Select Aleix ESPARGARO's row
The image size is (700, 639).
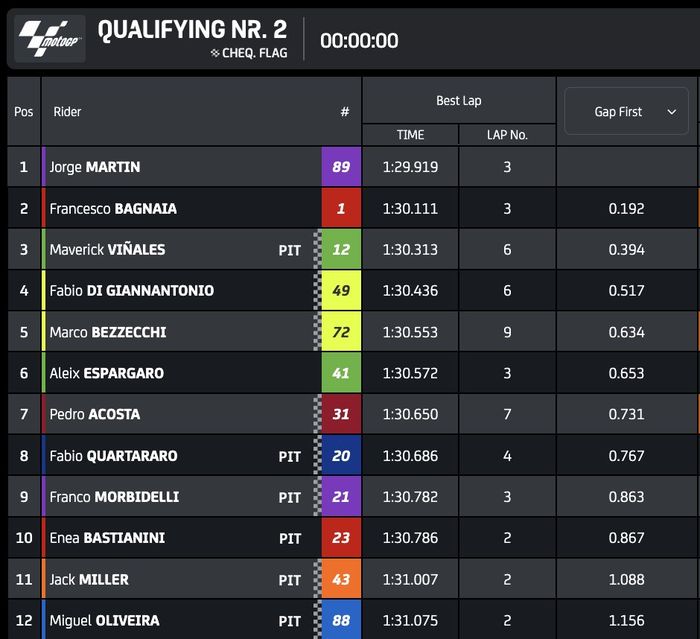(106, 373)
